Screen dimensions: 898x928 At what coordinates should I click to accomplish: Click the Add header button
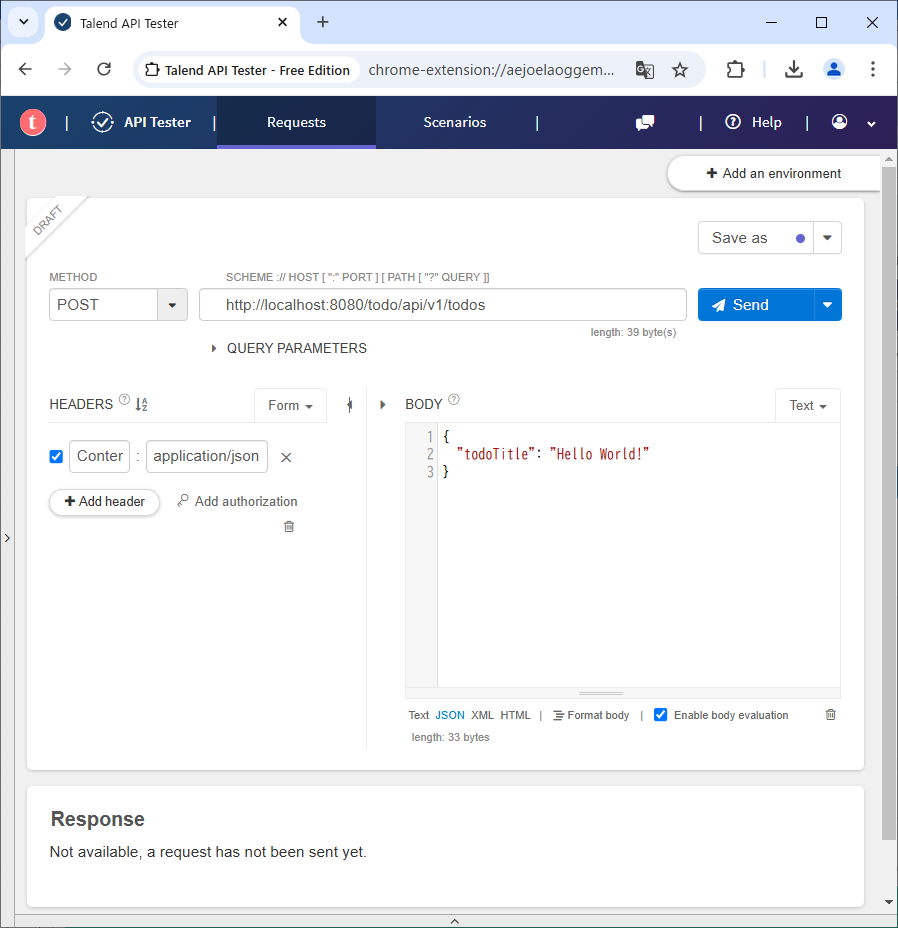(104, 502)
